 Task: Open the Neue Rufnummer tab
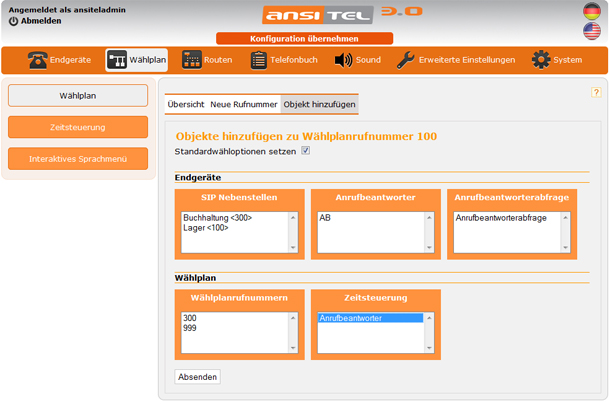pyautogui.click(x=244, y=104)
